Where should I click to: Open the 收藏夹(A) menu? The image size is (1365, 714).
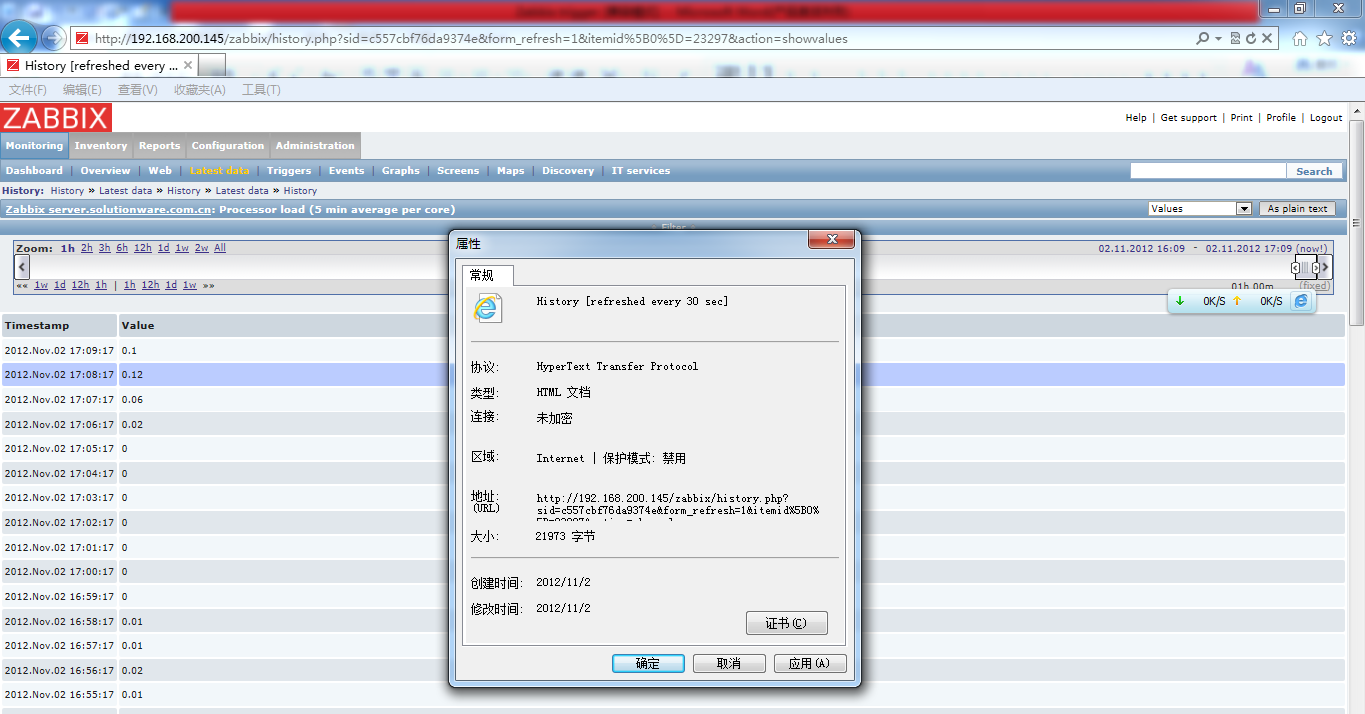tap(200, 90)
